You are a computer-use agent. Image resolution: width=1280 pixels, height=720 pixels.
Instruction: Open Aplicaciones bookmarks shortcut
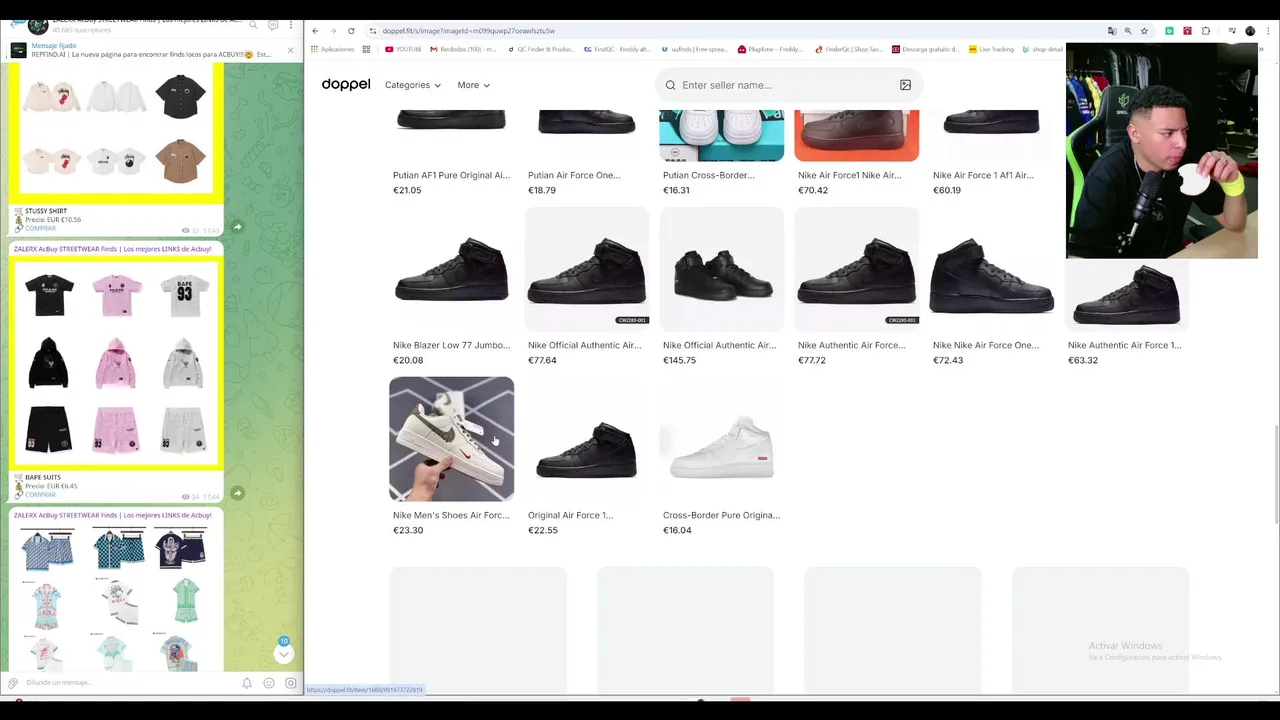[333, 49]
